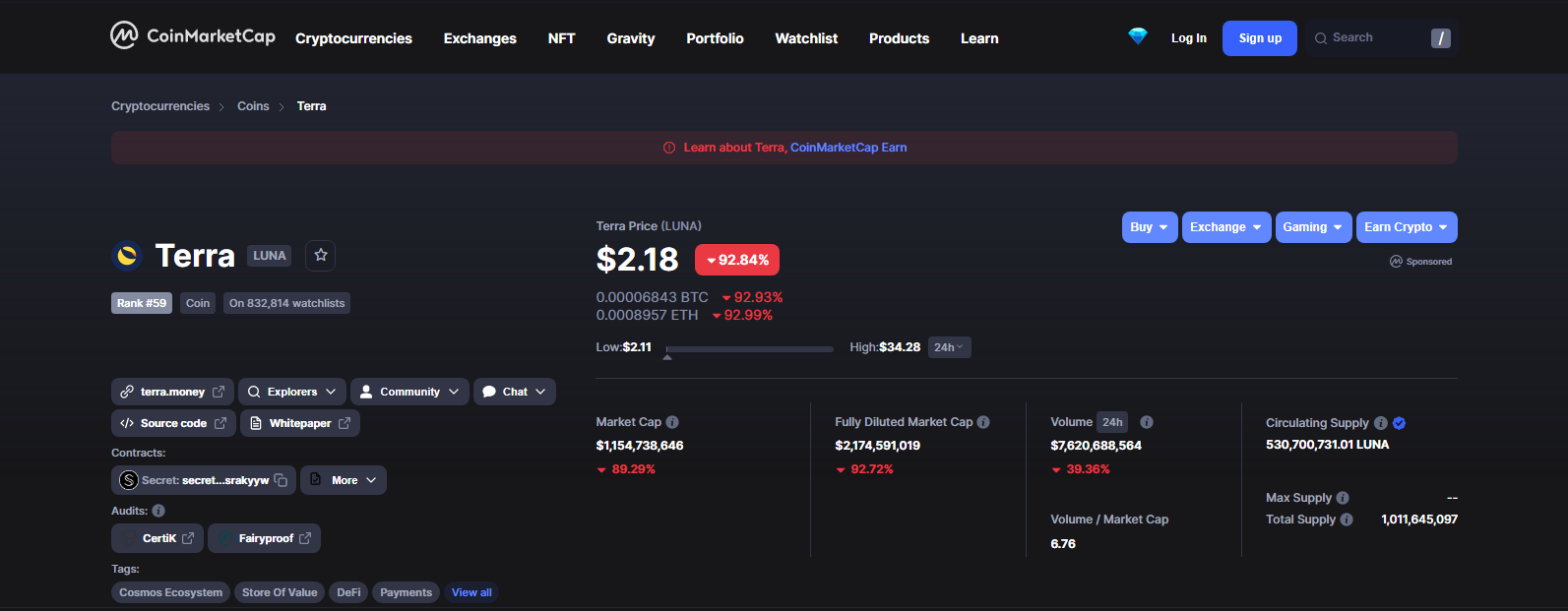The image size is (1568, 611).
Task: Open the Community dropdown
Action: 409,392
